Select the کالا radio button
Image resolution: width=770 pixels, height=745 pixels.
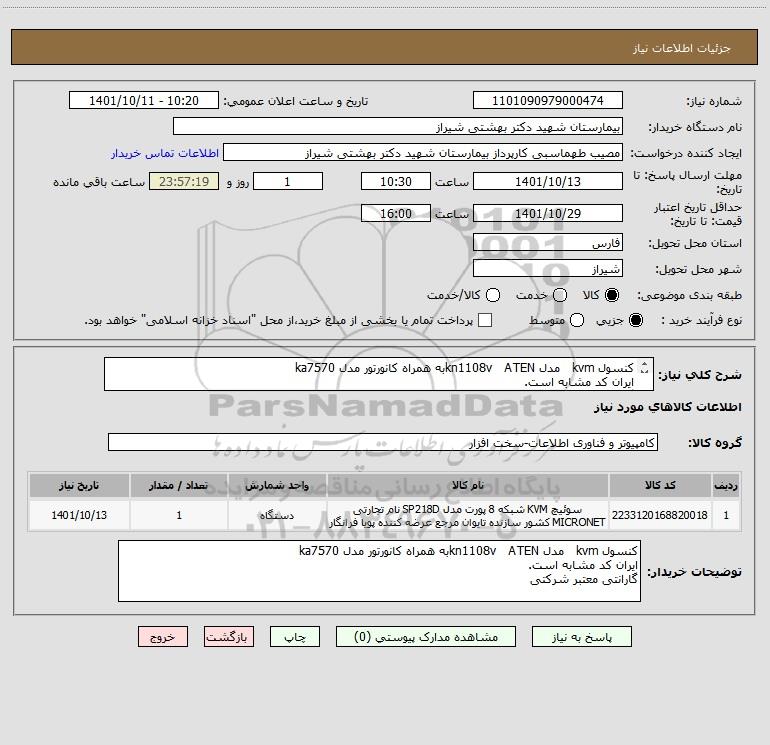612,295
